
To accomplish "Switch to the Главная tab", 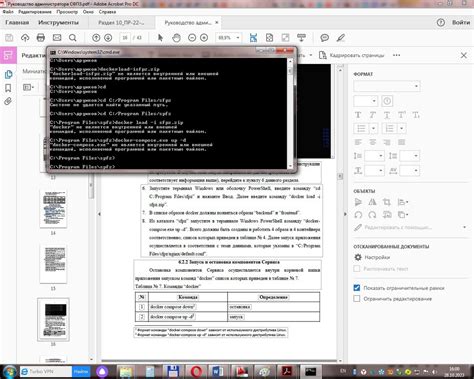I will coord(17,22).
